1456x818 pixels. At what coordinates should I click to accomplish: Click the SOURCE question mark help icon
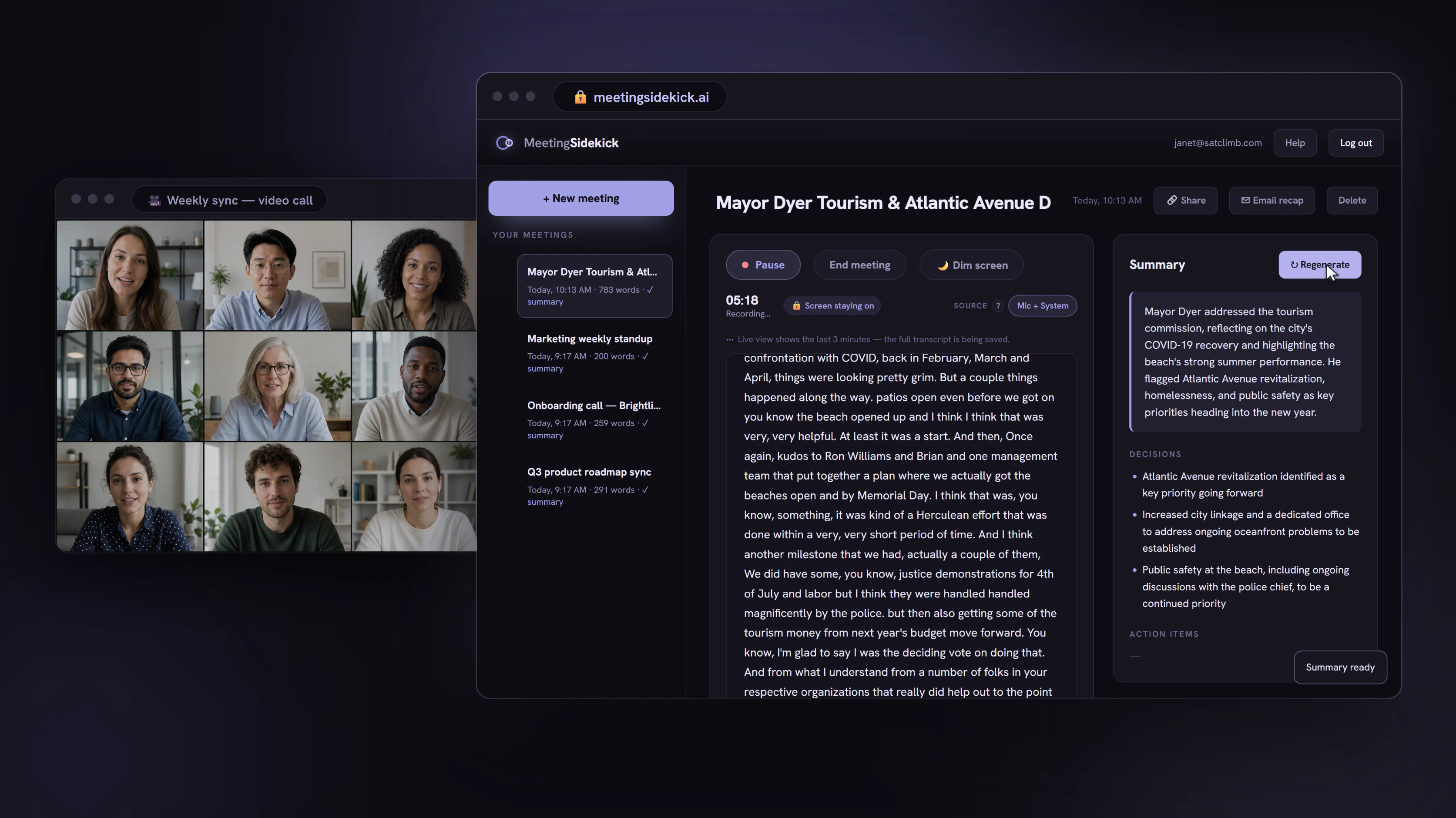(x=998, y=306)
